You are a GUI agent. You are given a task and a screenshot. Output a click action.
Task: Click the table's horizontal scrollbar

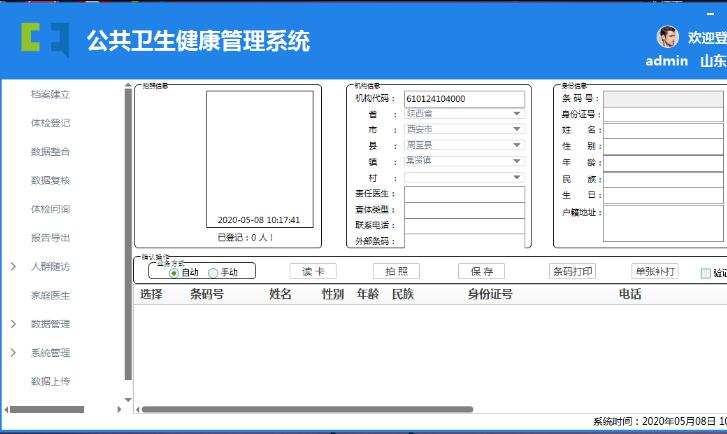pyautogui.click(x=400, y=409)
